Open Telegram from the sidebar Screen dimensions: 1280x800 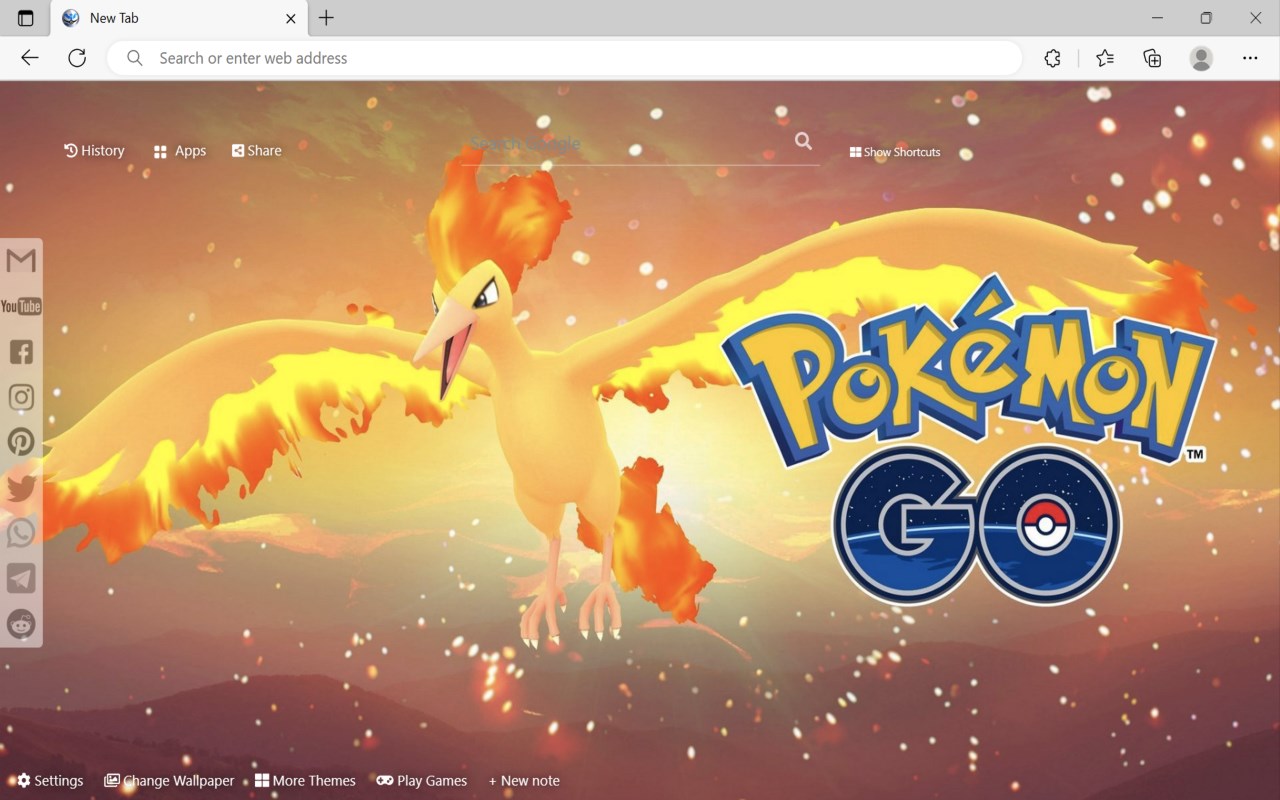point(21,578)
